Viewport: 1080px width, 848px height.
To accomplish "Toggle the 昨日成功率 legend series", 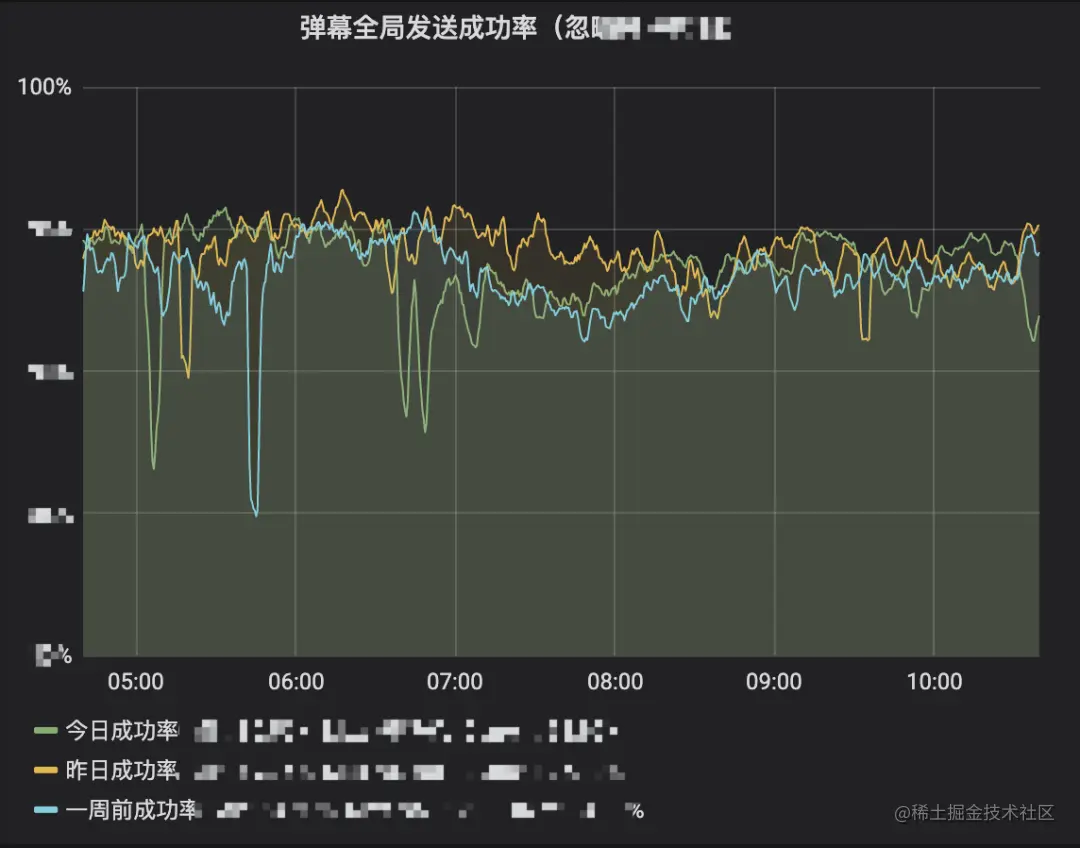I will (x=122, y=770).
